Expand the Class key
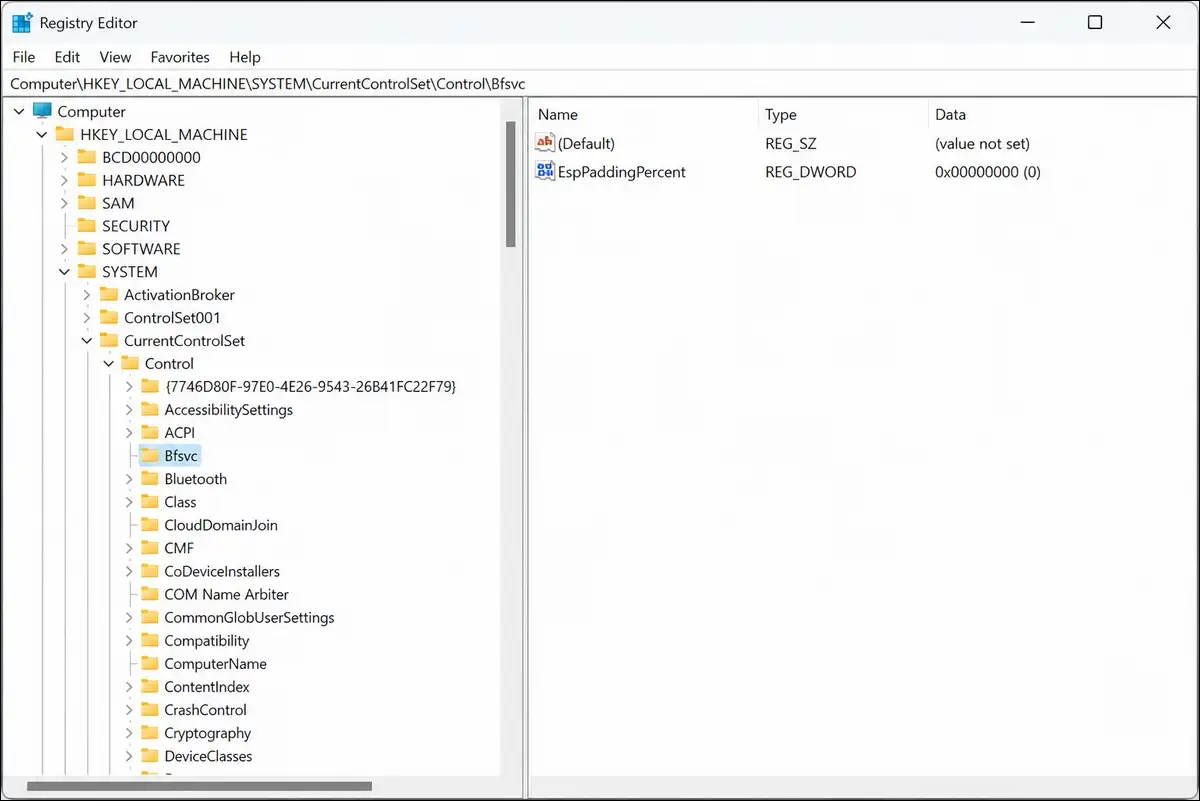Image resolution: width=1200 pixels, height=801 pixels. (129, 502)
